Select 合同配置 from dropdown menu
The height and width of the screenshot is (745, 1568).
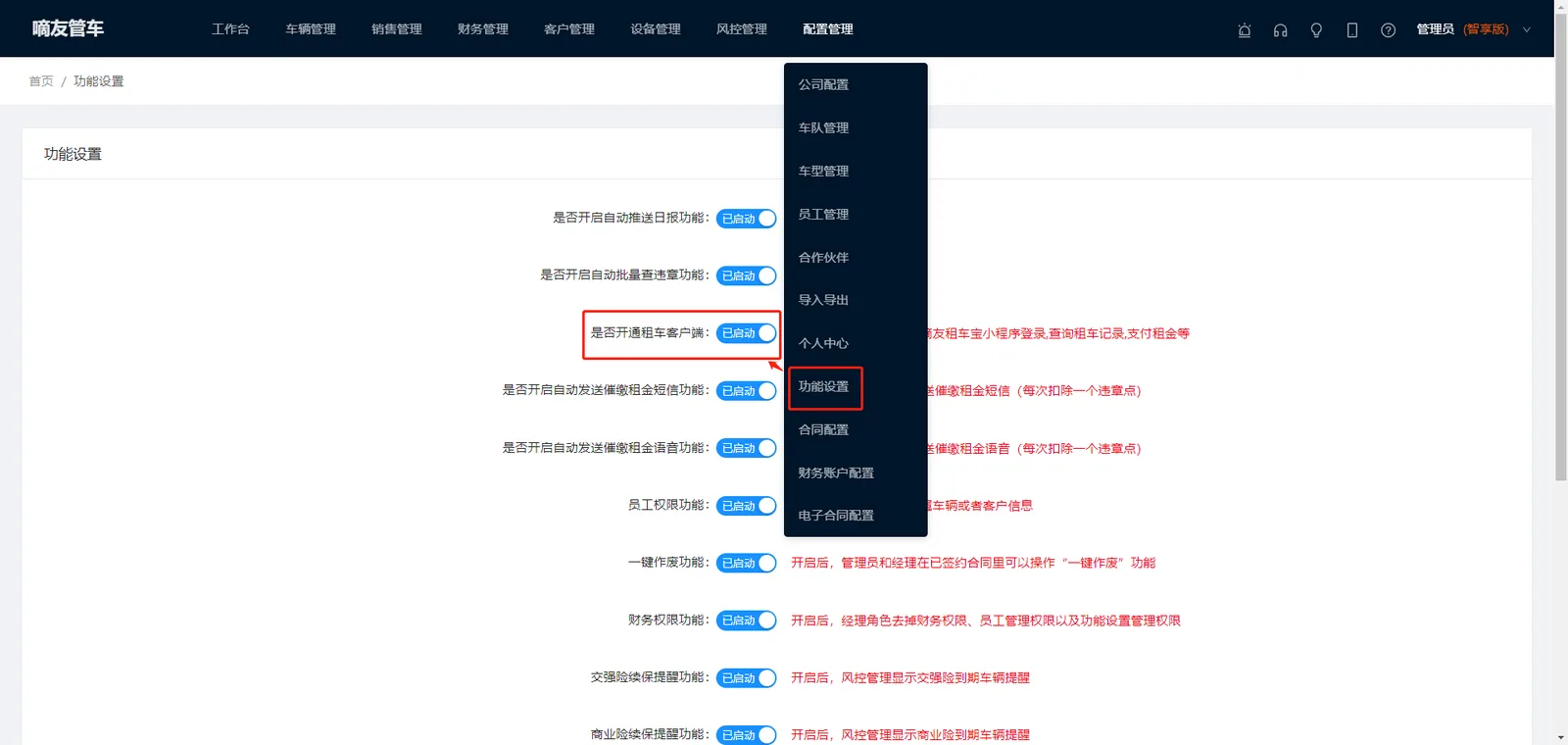coord(856,429)
